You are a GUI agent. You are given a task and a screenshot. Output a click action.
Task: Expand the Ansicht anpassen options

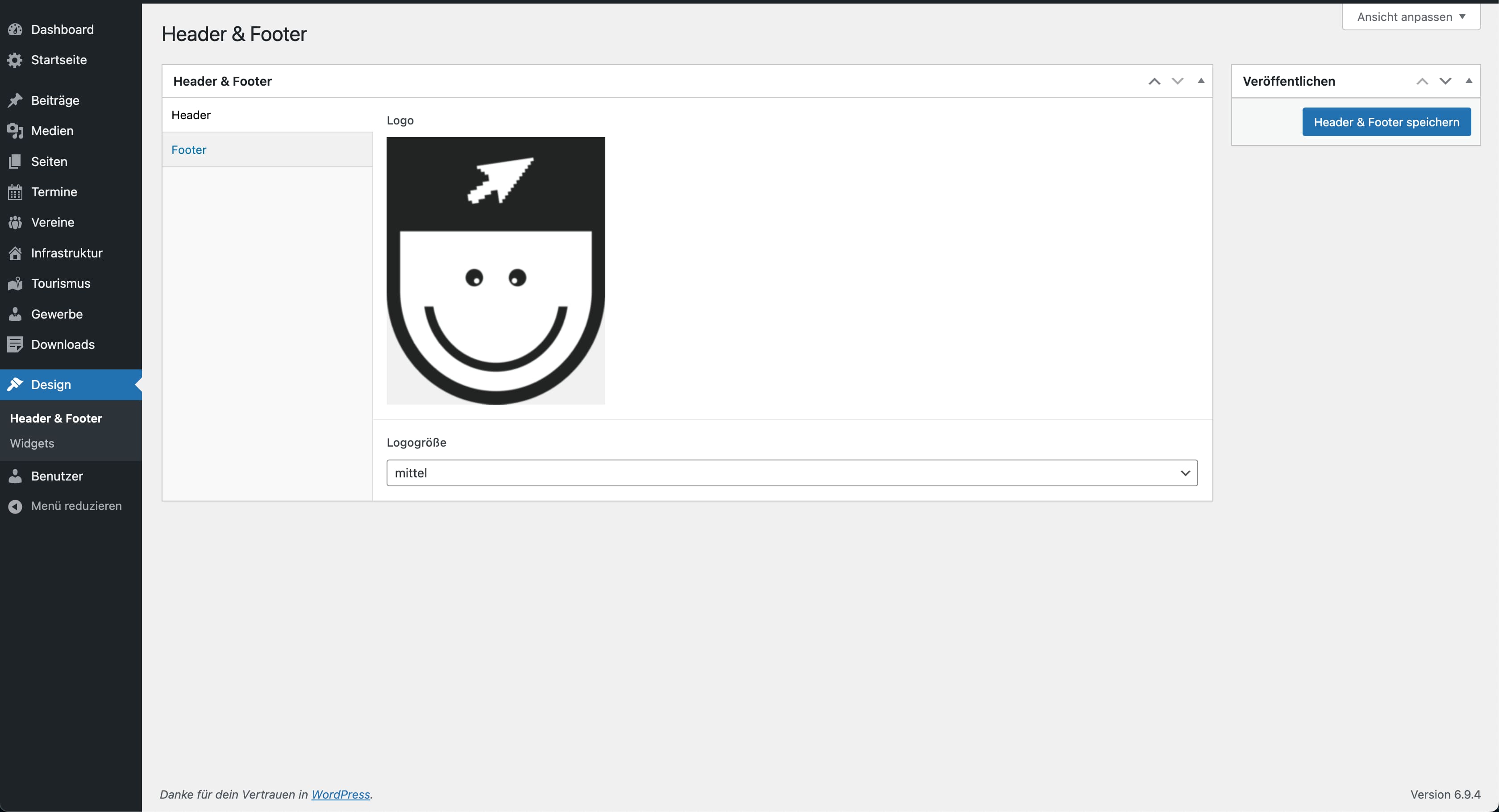tap(1411, 17)
